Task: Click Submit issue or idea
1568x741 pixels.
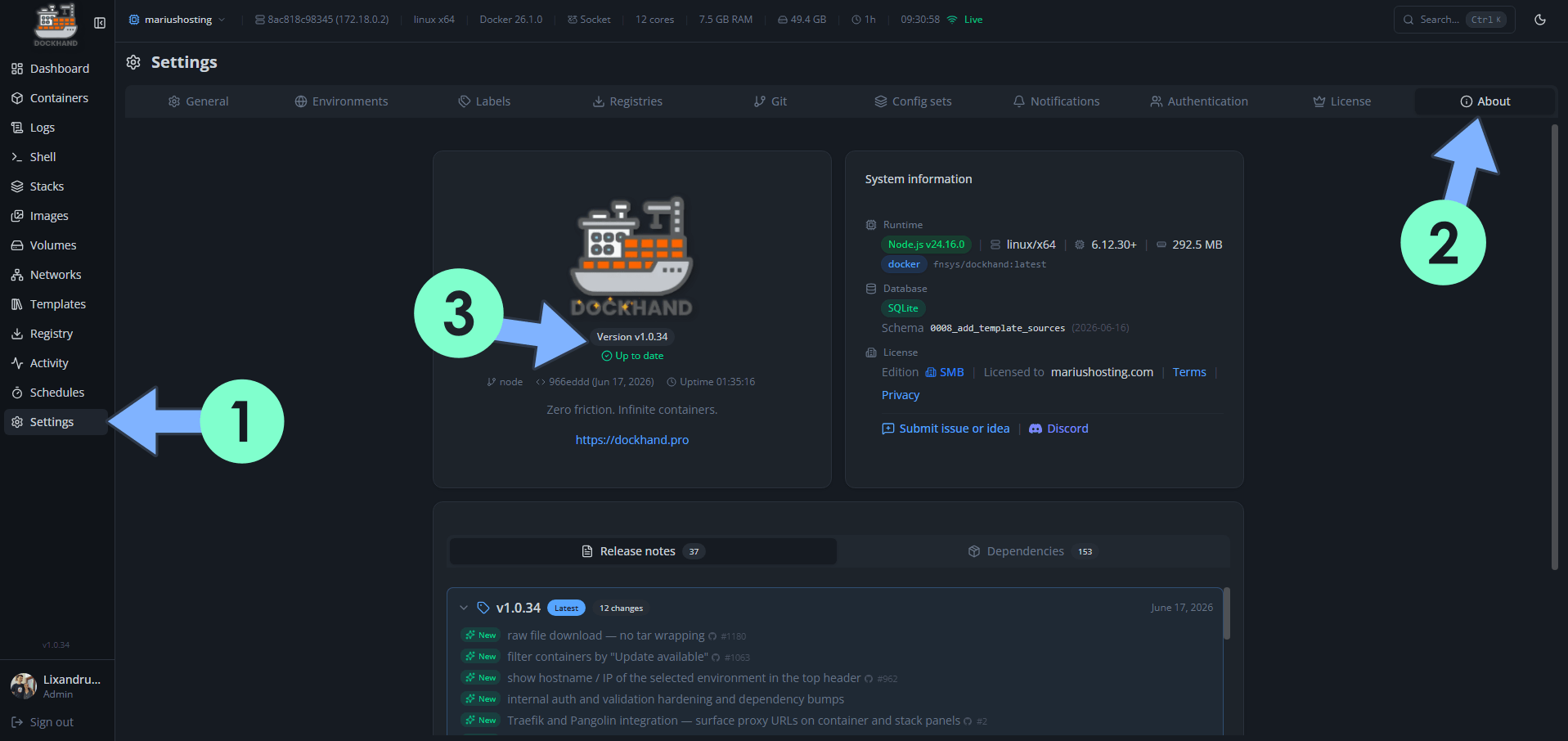Action: point(946,429)
